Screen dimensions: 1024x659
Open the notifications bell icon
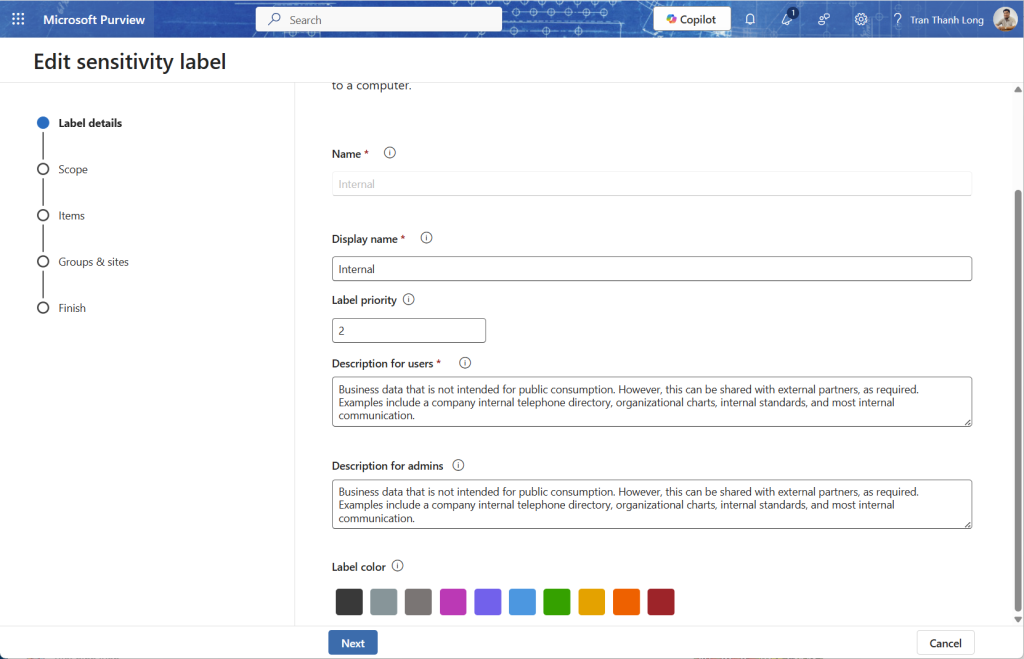point(750,19)
